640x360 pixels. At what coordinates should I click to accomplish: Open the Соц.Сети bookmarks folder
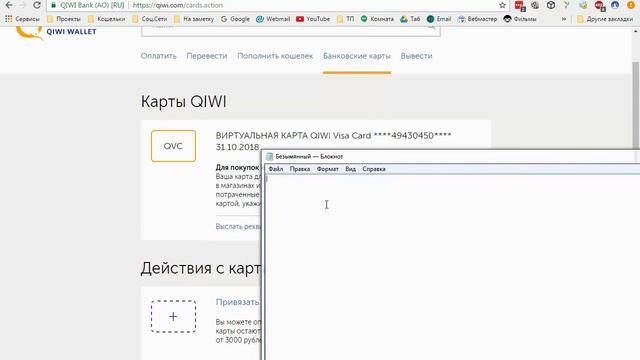click(x=150, y=19)
